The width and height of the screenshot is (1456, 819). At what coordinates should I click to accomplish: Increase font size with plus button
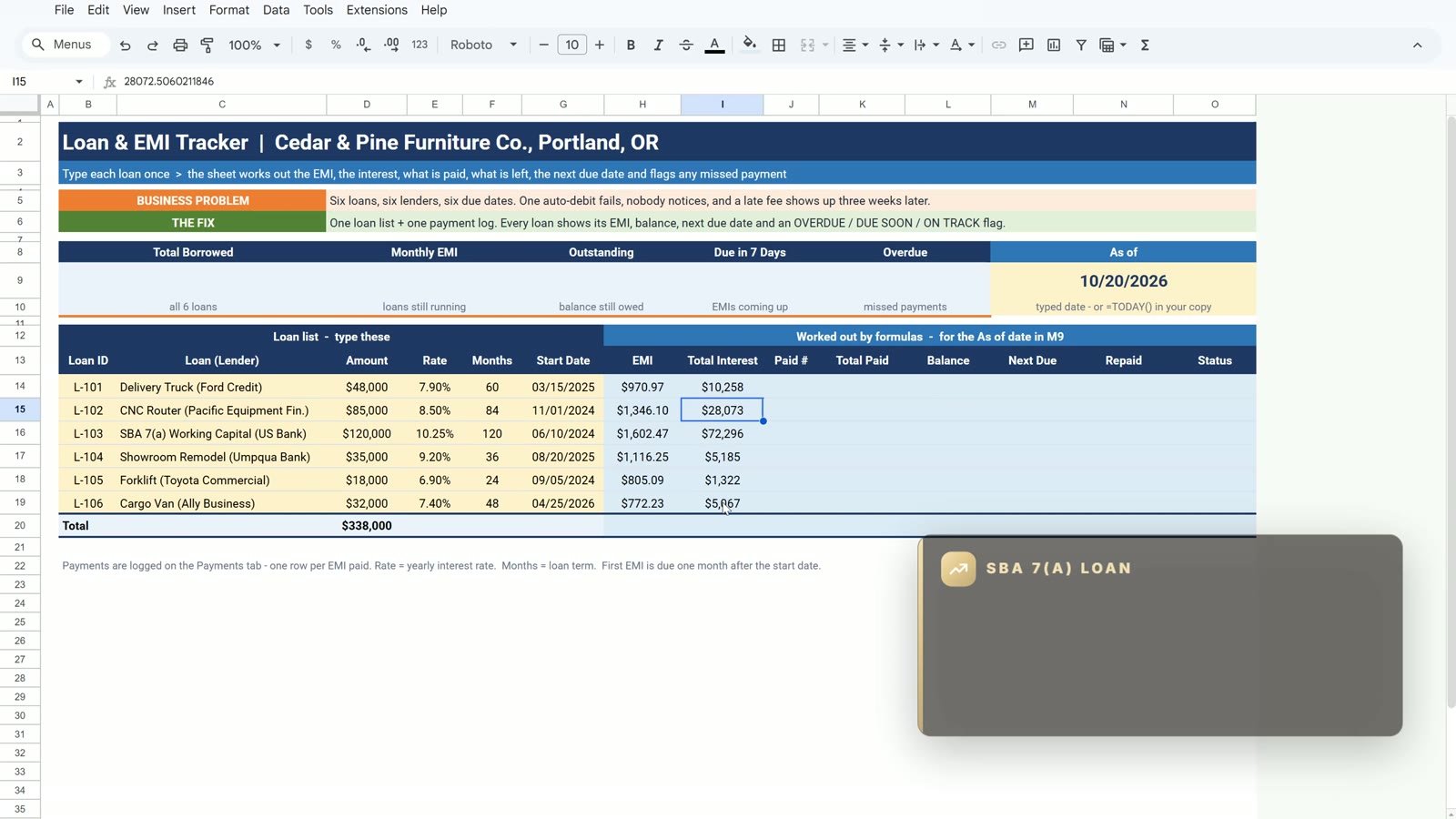click(x=600, y=45)
